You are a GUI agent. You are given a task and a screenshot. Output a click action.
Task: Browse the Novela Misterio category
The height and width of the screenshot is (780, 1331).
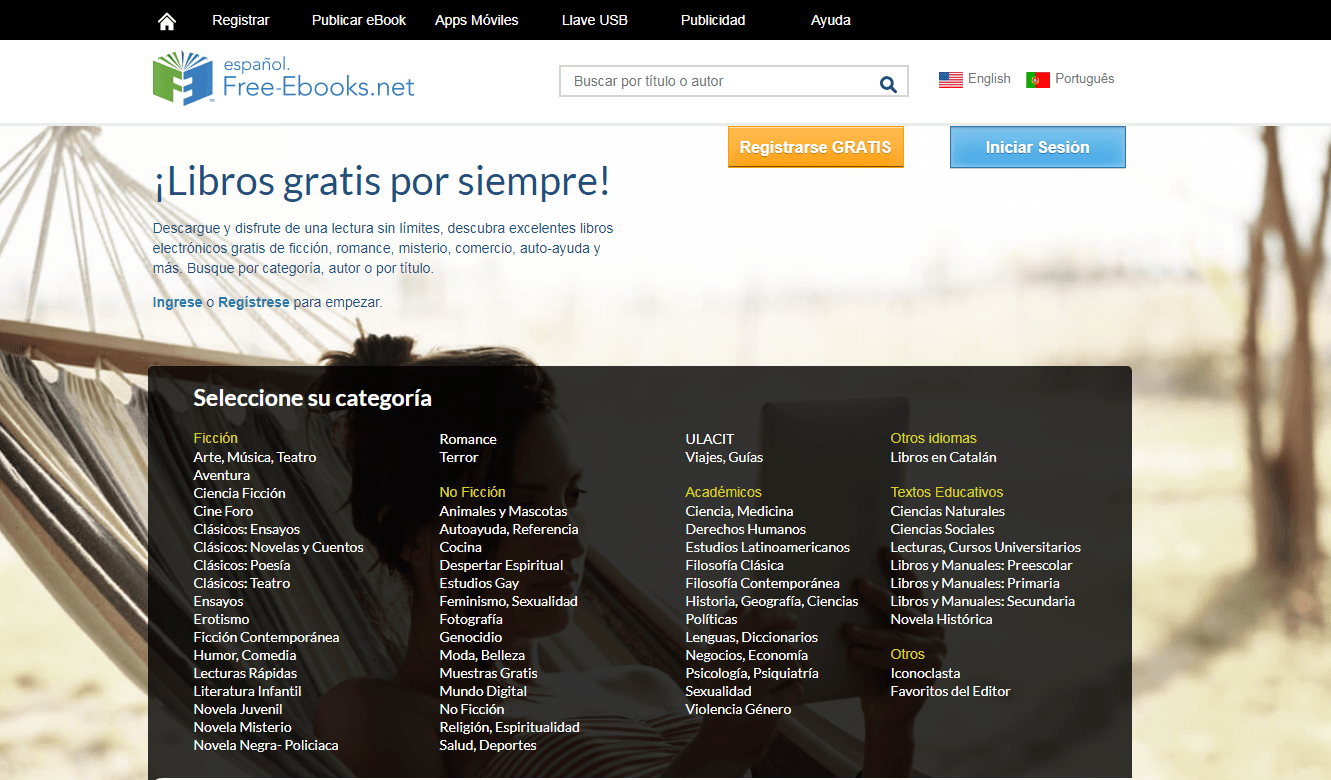click(x=242, y=727)
